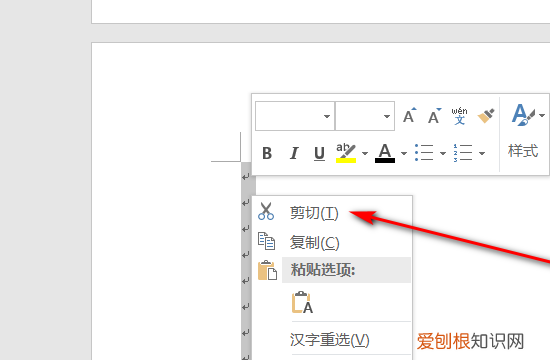The width and height of the screenshot is (550, 360).
Task: Open the font name combo box arrow
Action: tap(327, 116)
